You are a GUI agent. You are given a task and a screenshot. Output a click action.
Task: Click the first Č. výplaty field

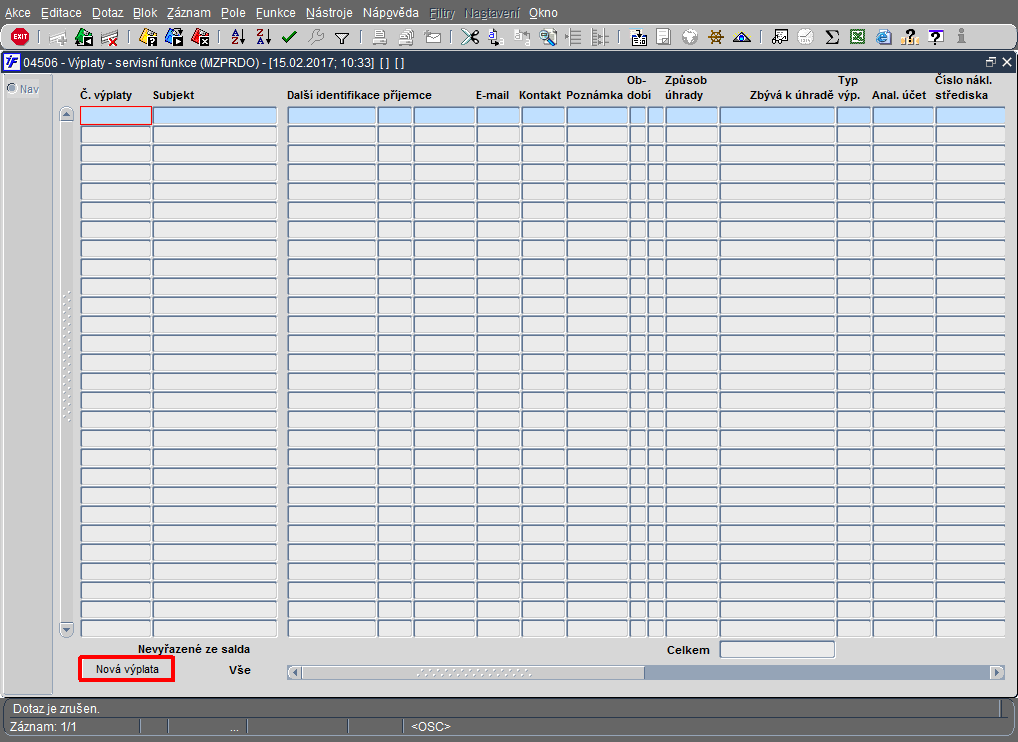(x=116, y=116)
